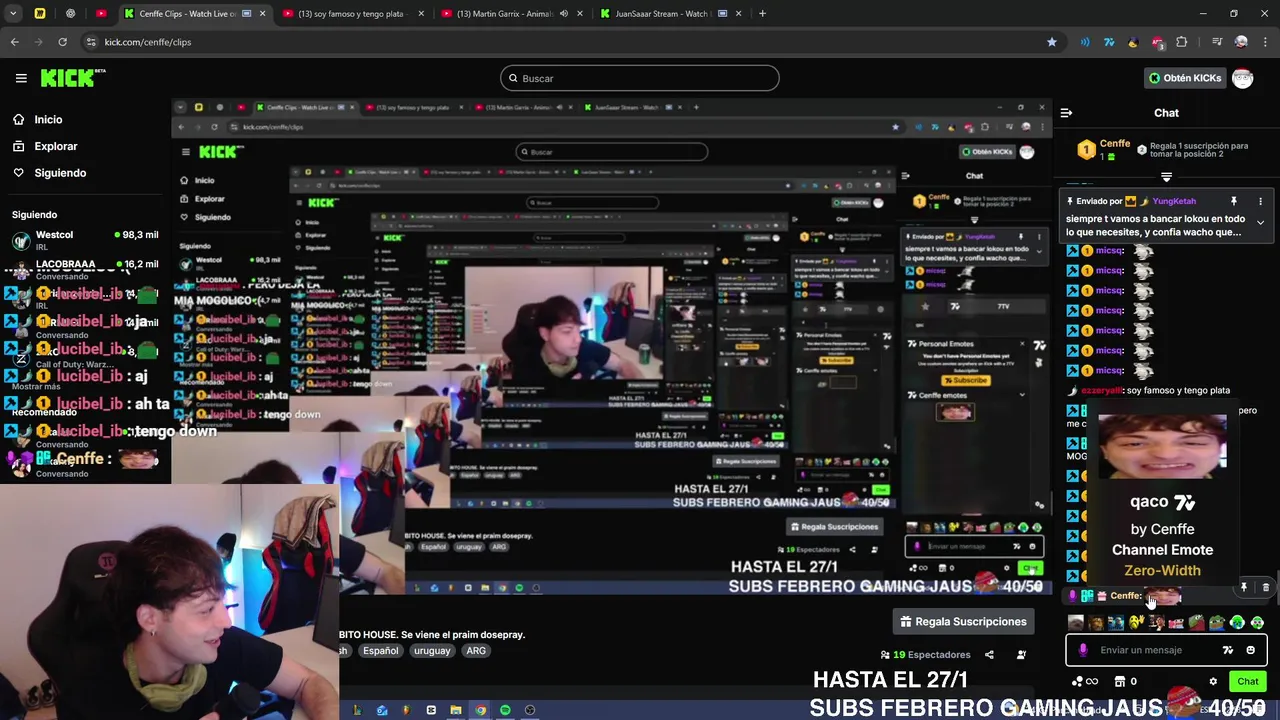The width and height of the screenshot is (1280, 720).
Task: Go back in browser history
Action: click(14, 42)
